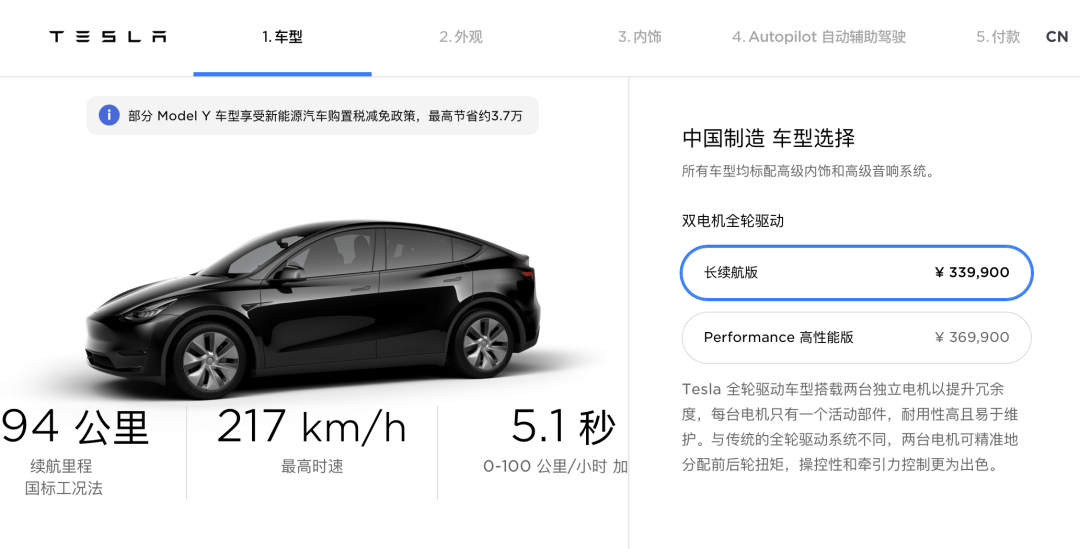The width and height of the screenshot is (1080, 549).
Task: Select the 长续航版 option
Action: (x=857, y=273)
